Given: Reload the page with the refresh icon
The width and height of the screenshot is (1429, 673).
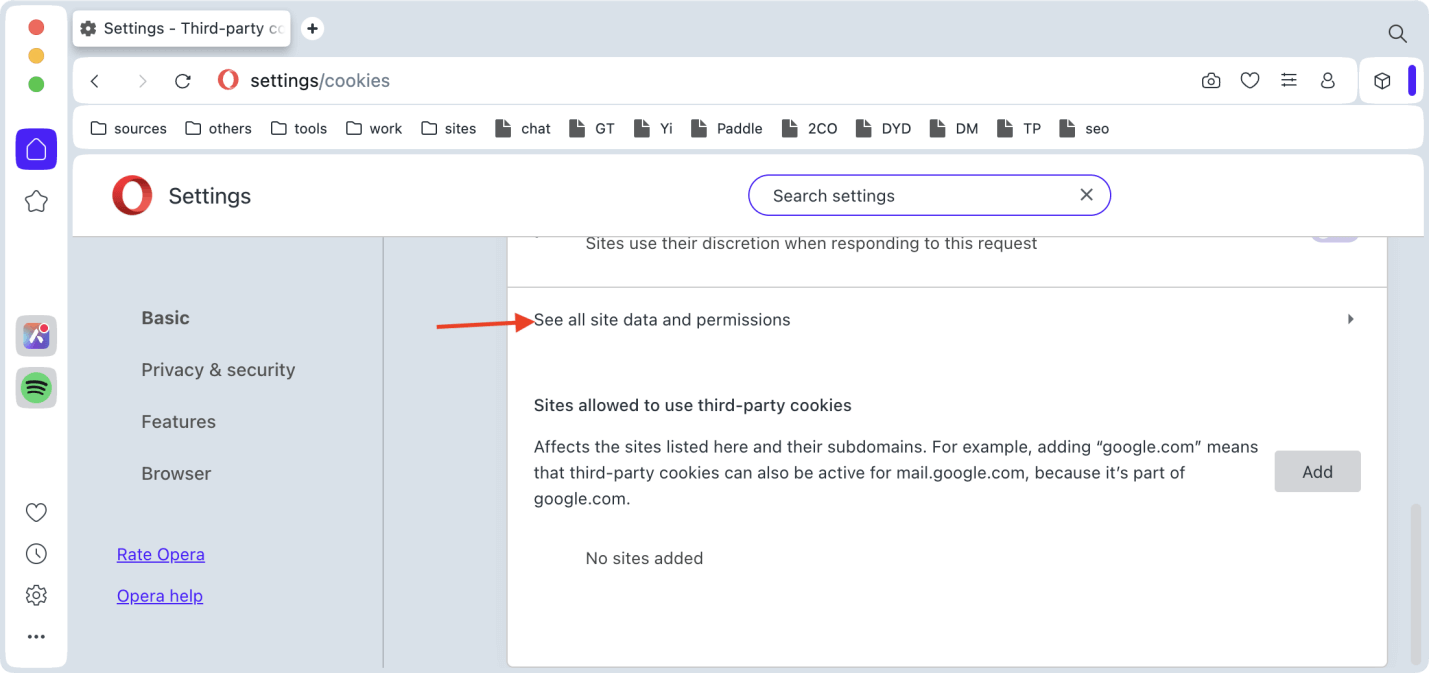Looking at the screenshot, I should (182, 81).
